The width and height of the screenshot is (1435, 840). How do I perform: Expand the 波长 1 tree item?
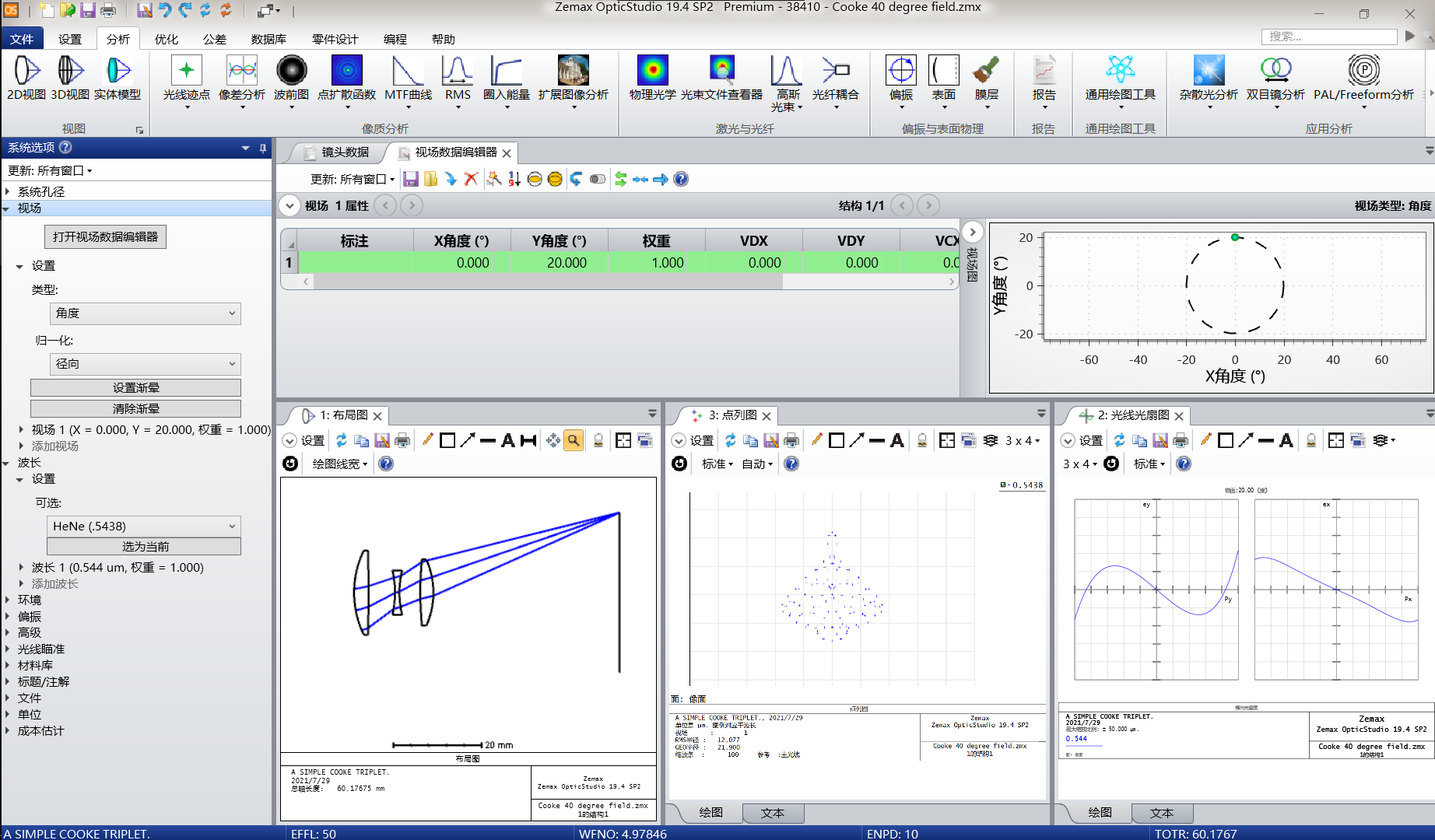[x=21, y=568]
